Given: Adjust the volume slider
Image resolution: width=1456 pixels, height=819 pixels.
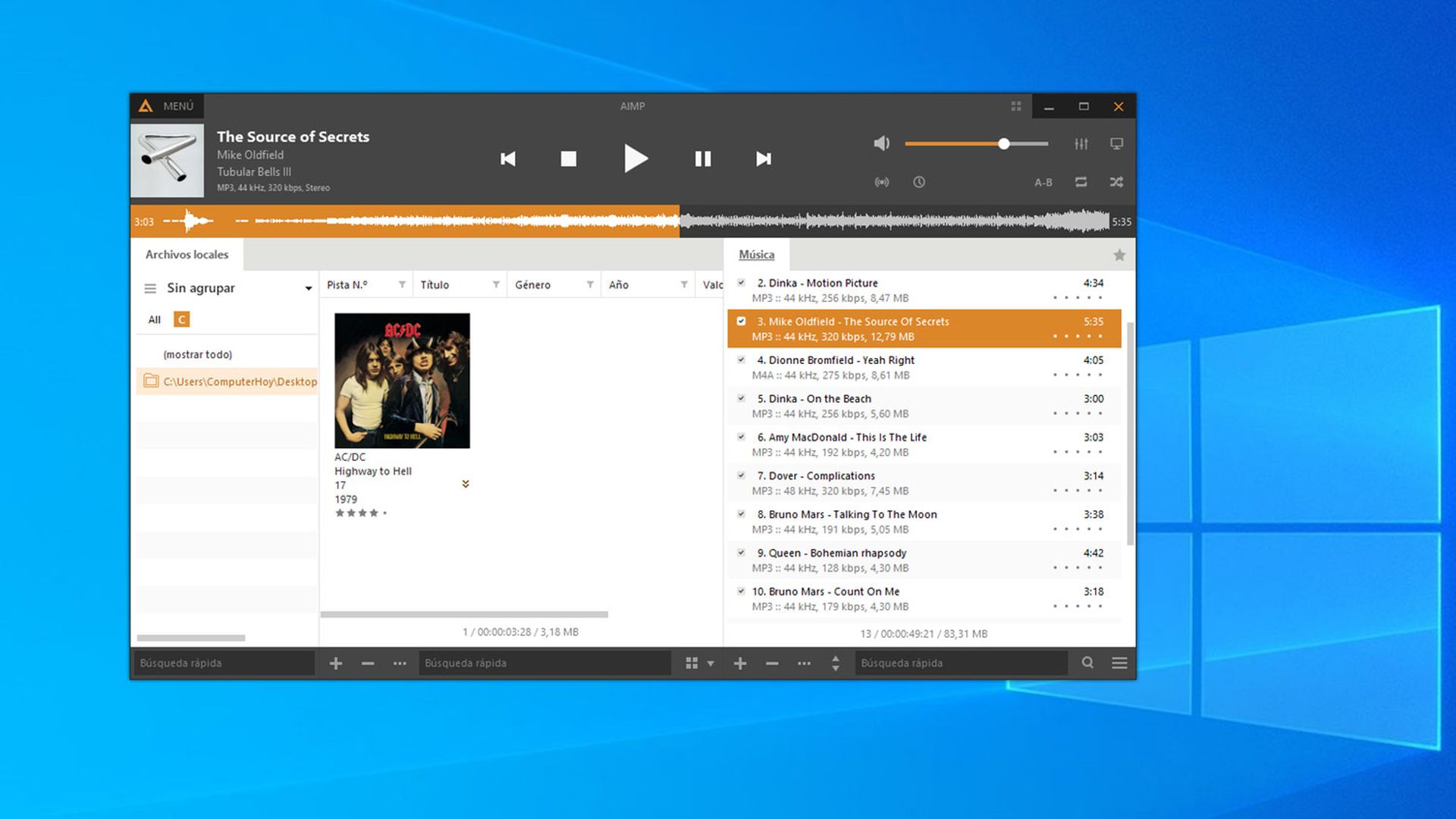Looking at the screenshot, I should point(1003,143).
